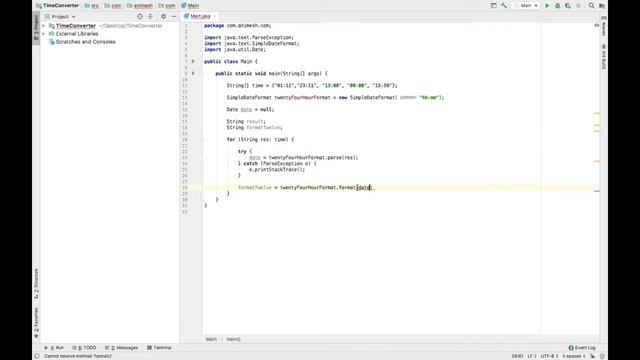Click run gutter arrow beside main method

(193, 73)
